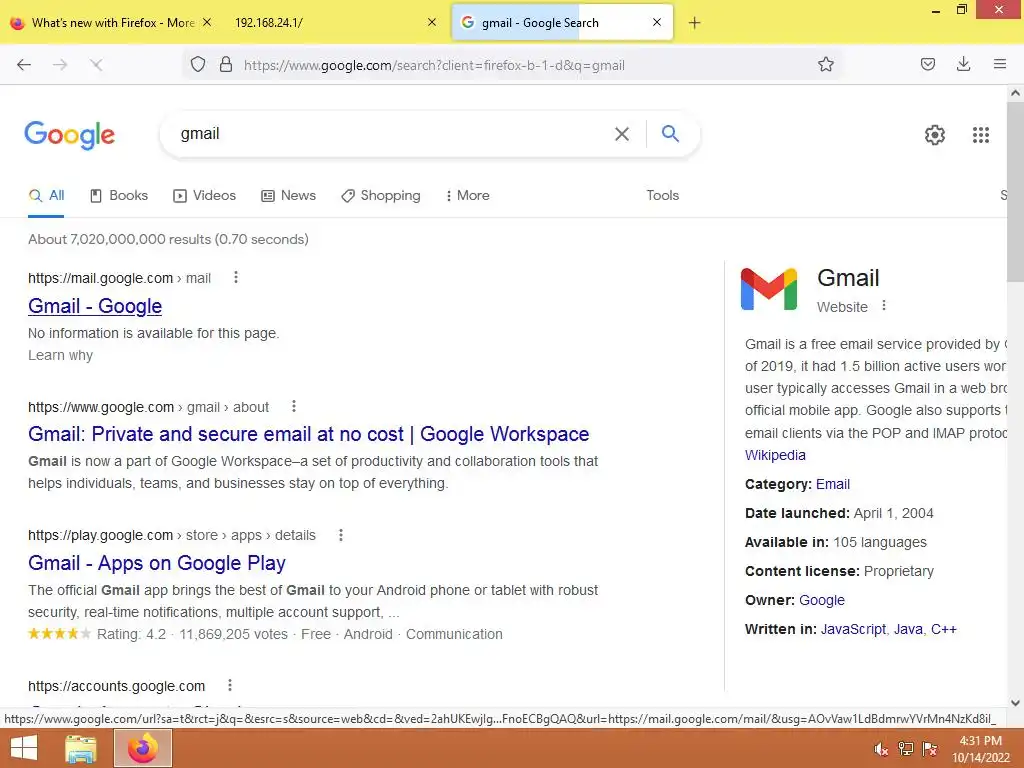Open the Wikipedia link in knowledge panel

[775, 455]
